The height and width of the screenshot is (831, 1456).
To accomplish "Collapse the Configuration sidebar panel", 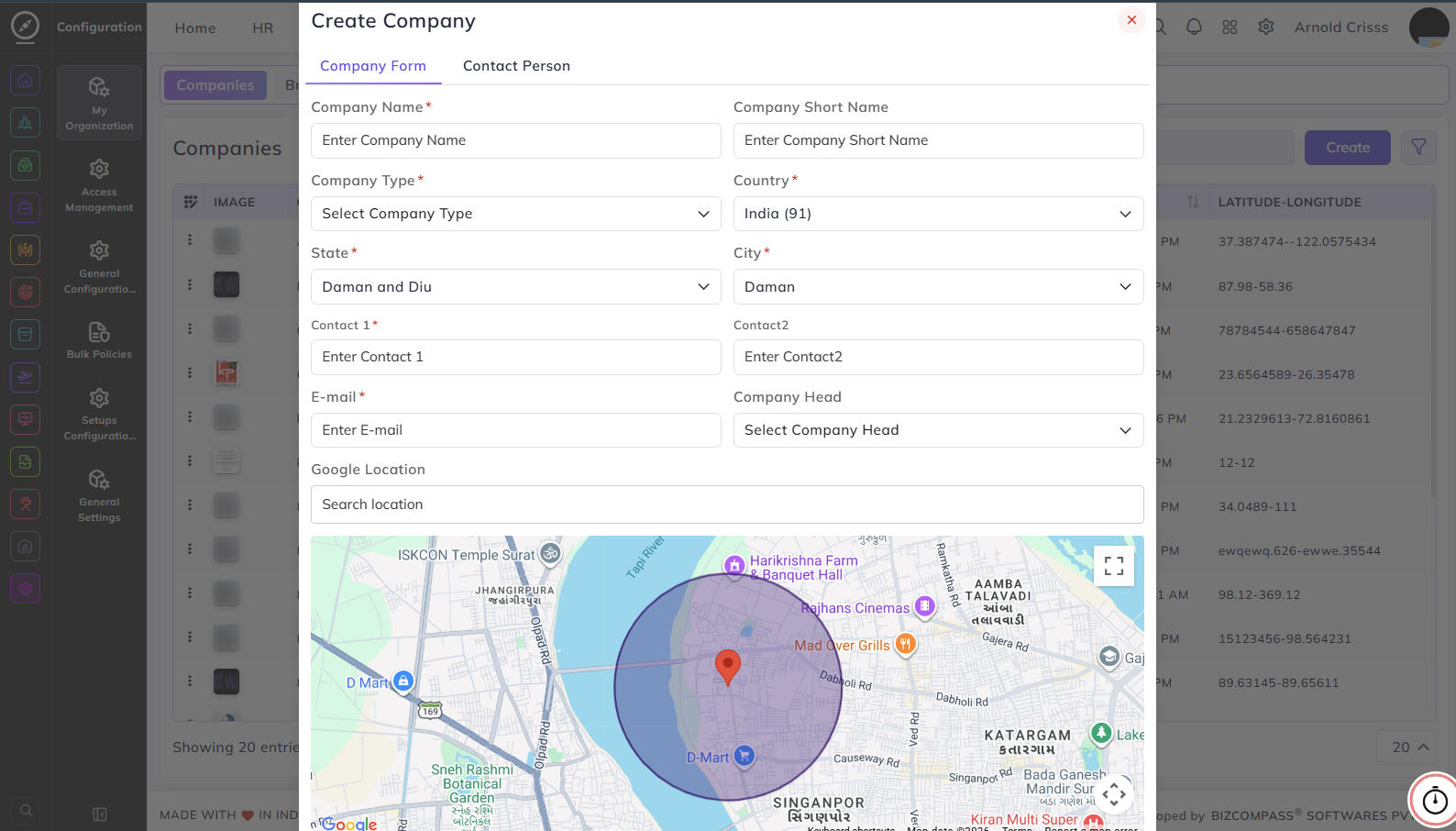I will pos(100,814).
